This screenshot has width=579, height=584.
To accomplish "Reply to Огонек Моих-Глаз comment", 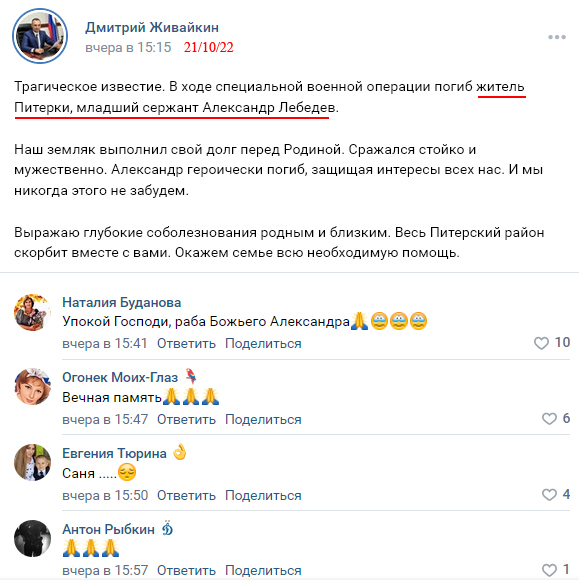I will point(186,419).
